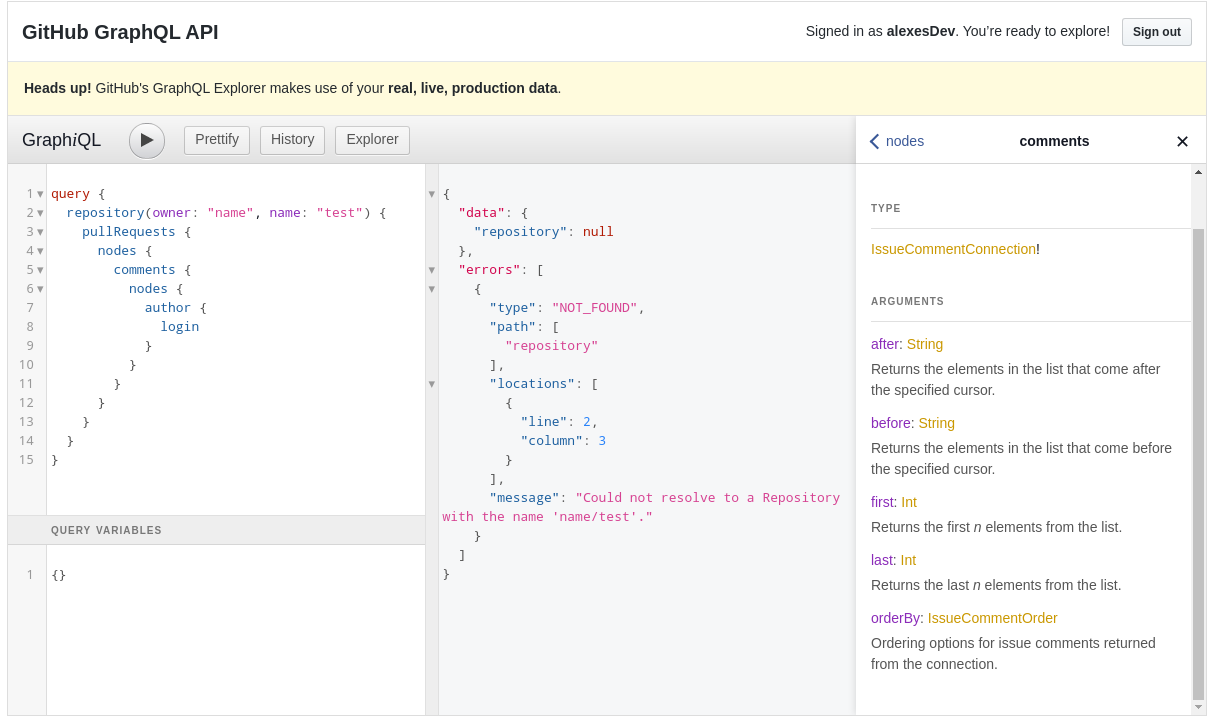Open Int type of the first argument
The image size is (1217, 725).
[x=909, y=502]
